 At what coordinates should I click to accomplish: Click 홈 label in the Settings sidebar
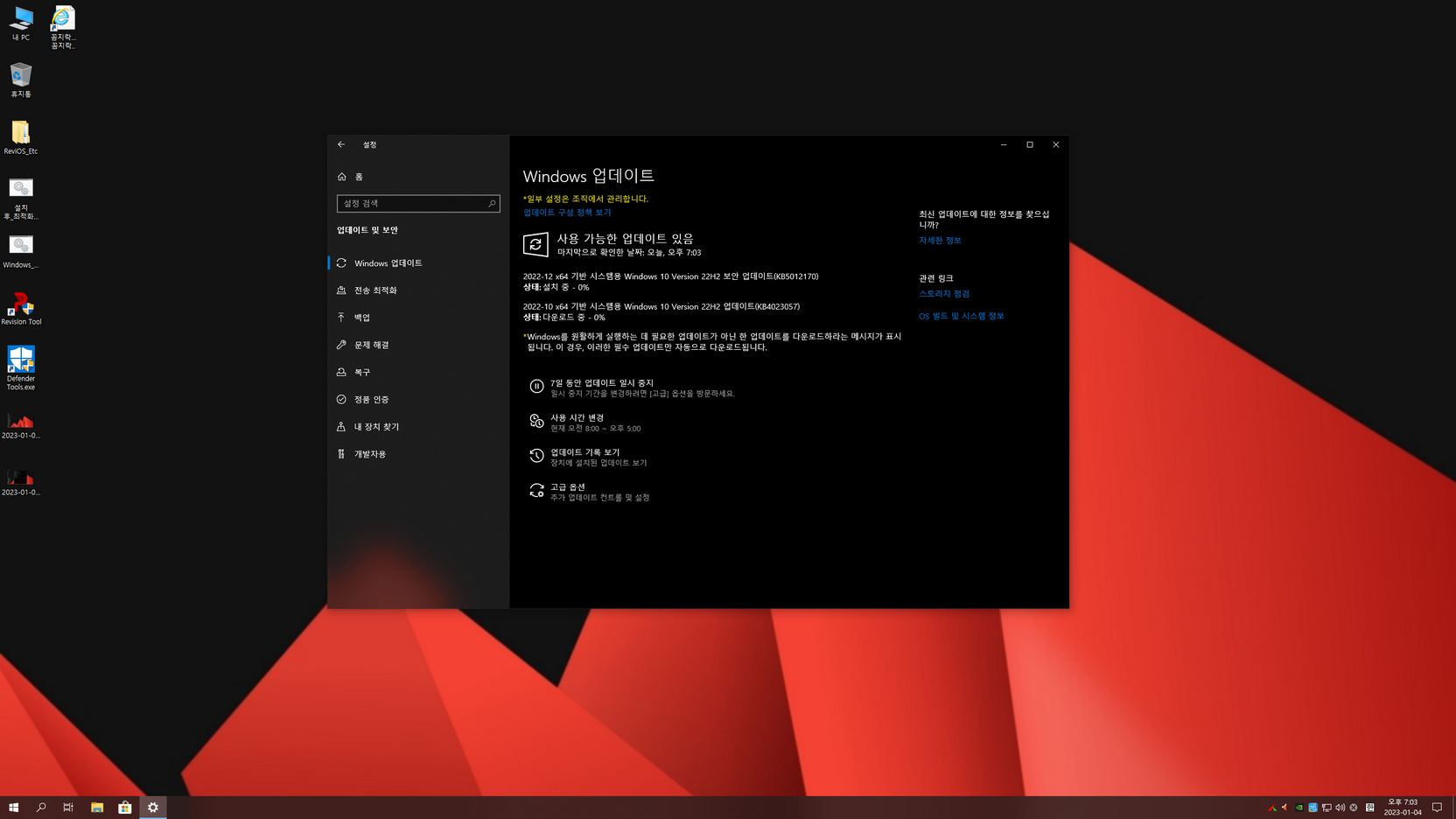[x=359, y=177]
